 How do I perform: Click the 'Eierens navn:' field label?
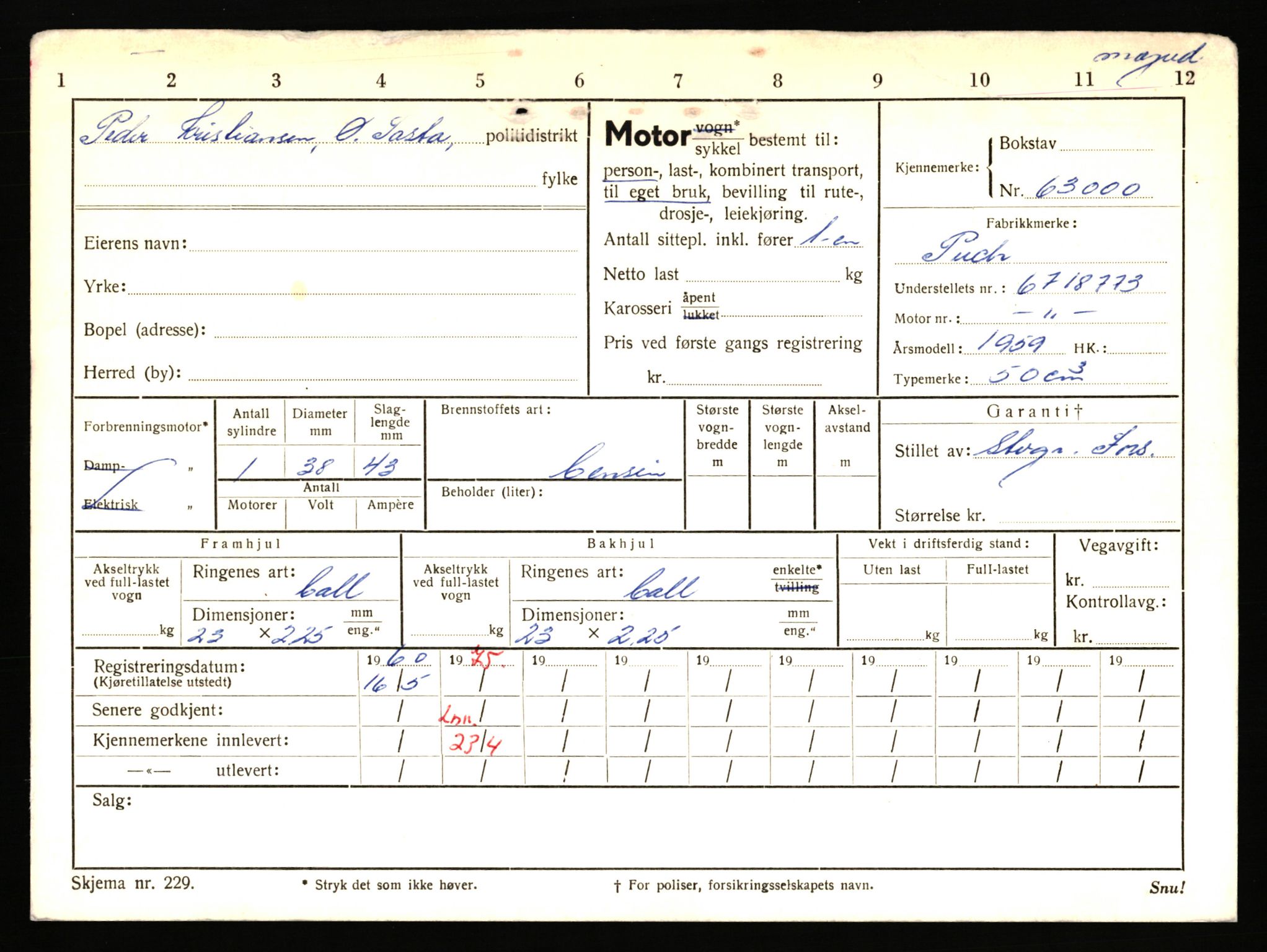tap(135, 243)
